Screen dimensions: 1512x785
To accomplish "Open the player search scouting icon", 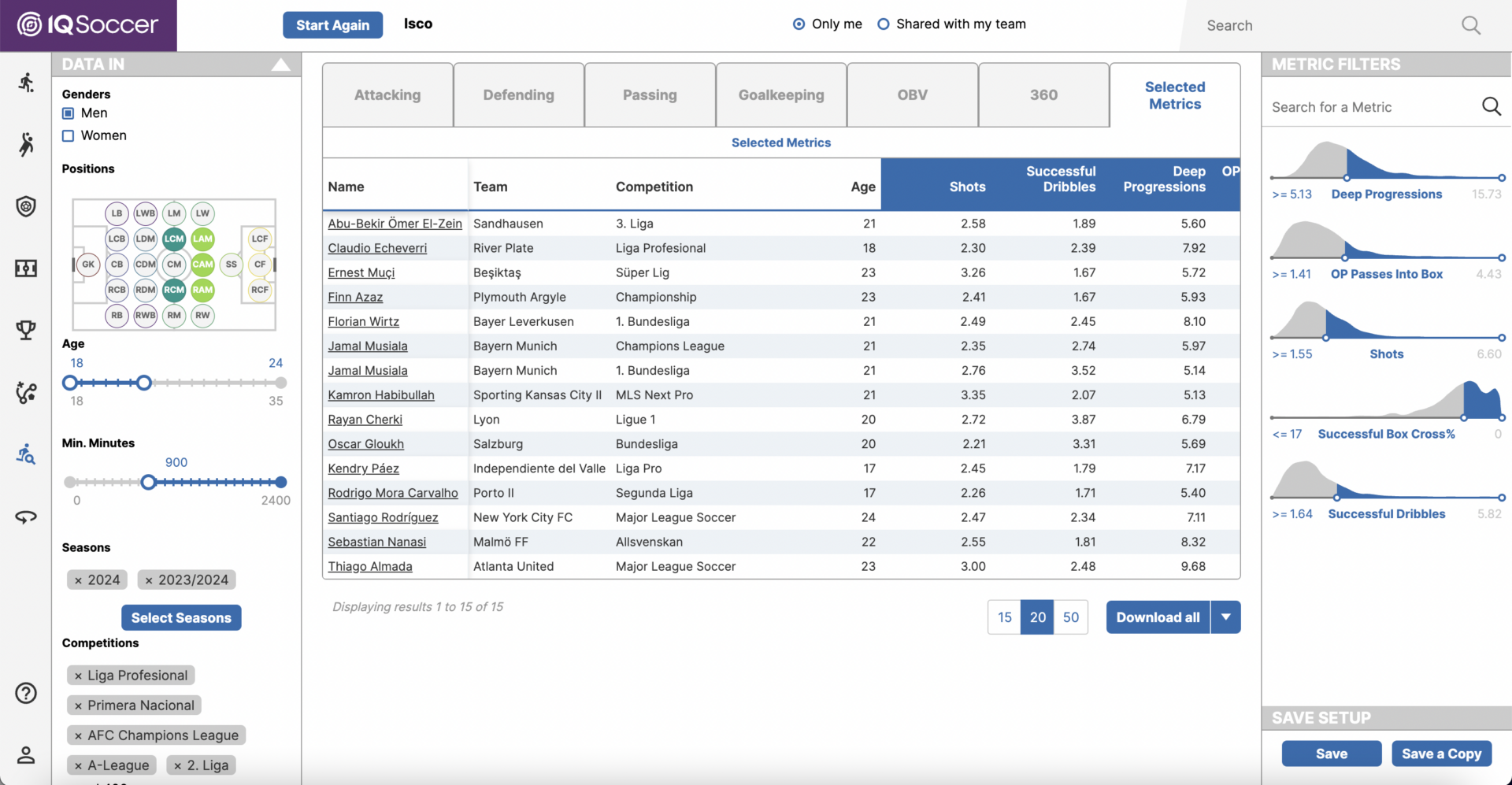I will (x=26, y=454).
